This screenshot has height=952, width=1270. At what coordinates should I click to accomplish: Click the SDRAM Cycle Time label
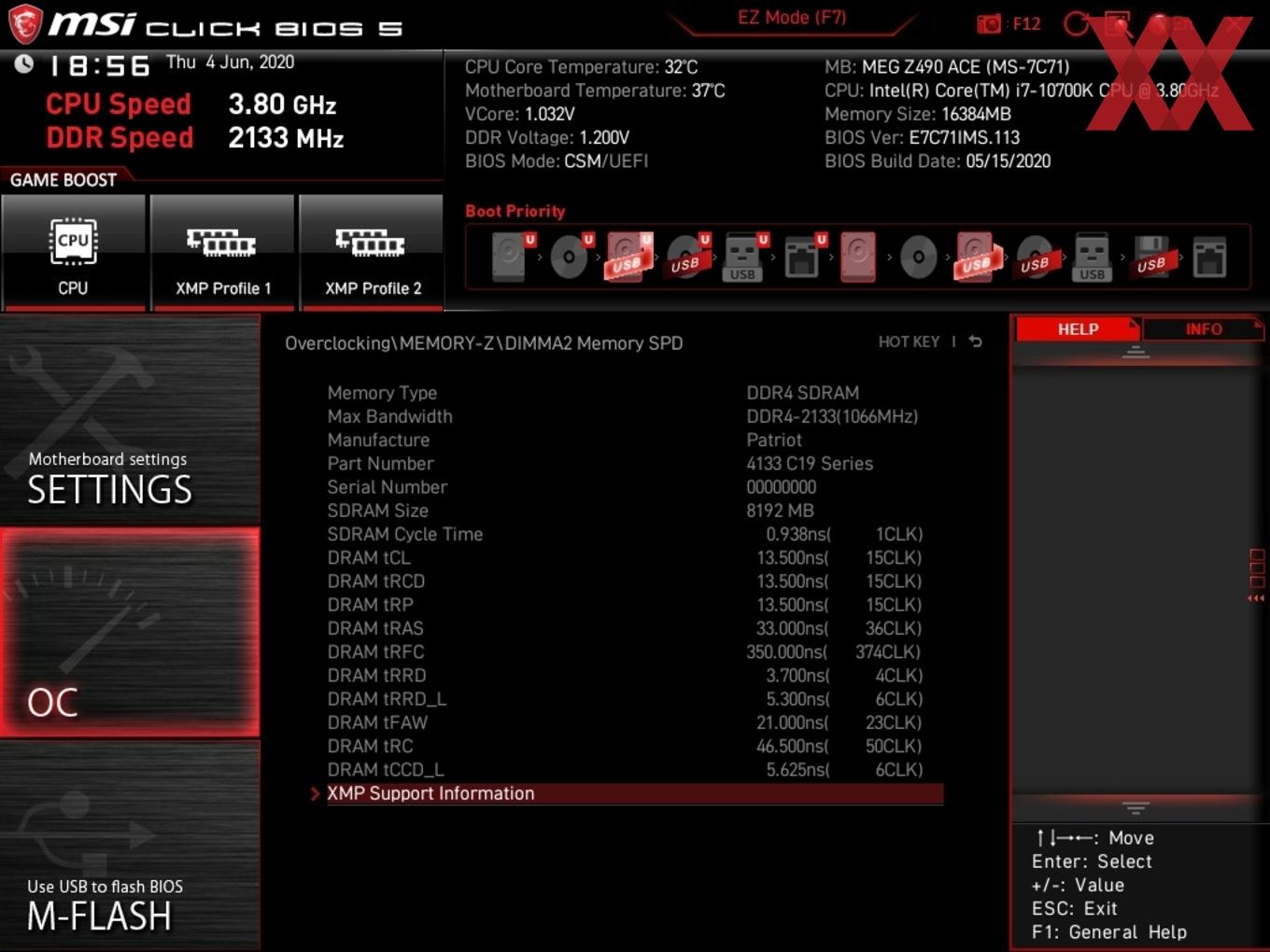pos(404,534)
